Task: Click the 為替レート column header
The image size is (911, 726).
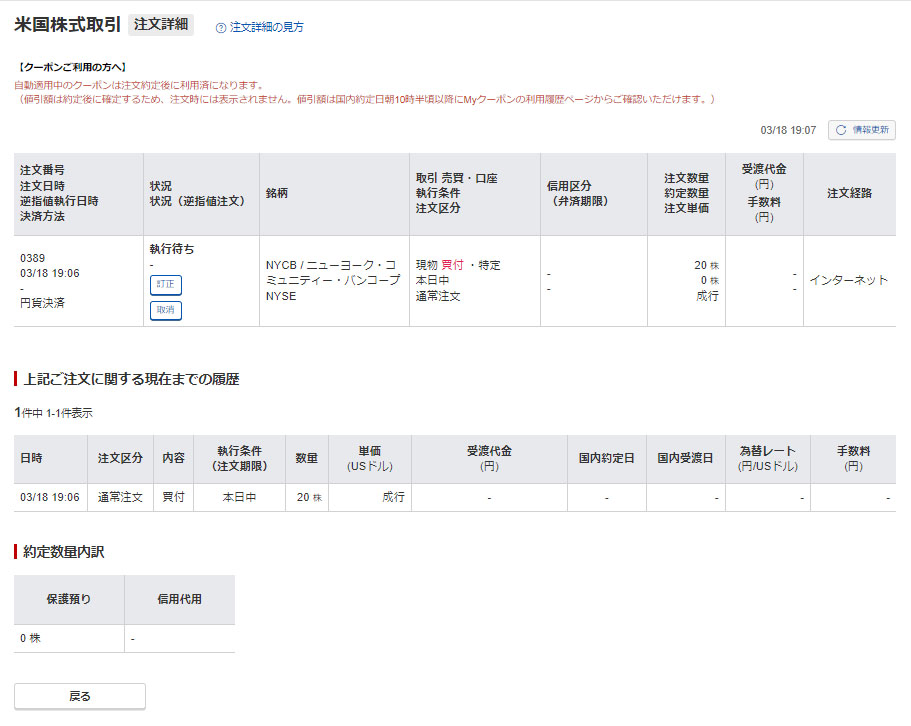Action: click(767, 458)
